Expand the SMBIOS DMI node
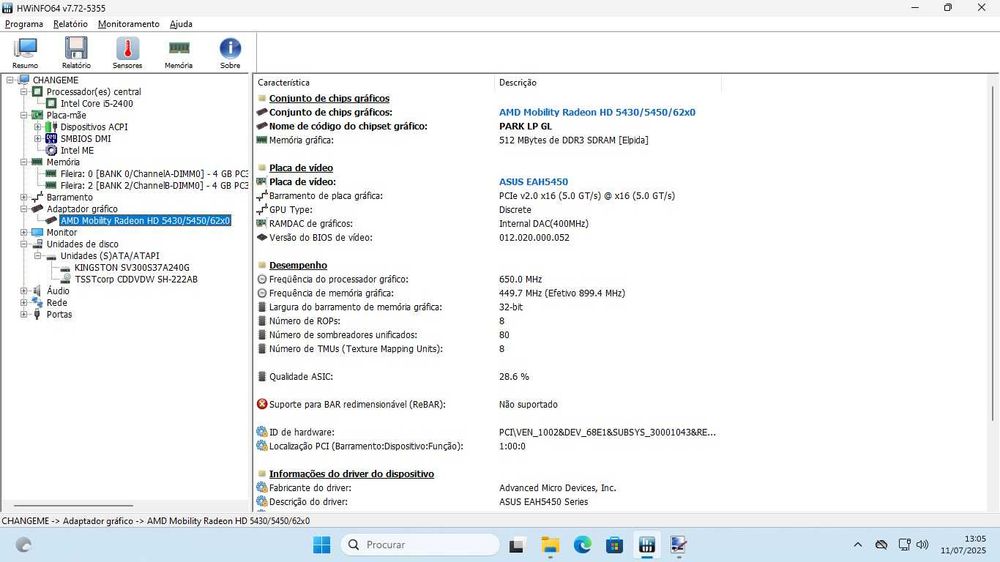The height and width of the screenshot is (562, 1000). (38, 138)
